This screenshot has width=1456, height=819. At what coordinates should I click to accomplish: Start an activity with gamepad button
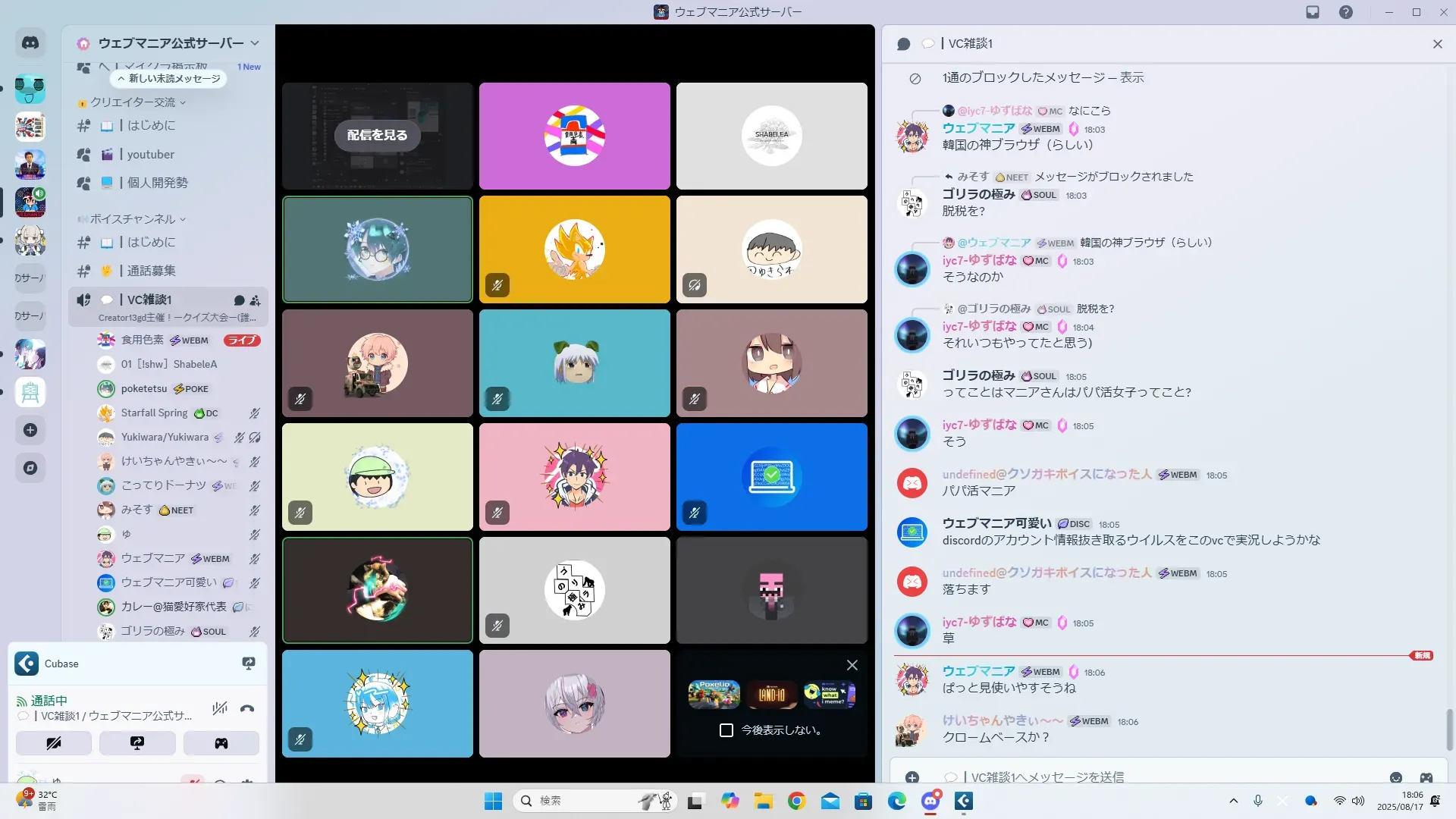(221, 743)
